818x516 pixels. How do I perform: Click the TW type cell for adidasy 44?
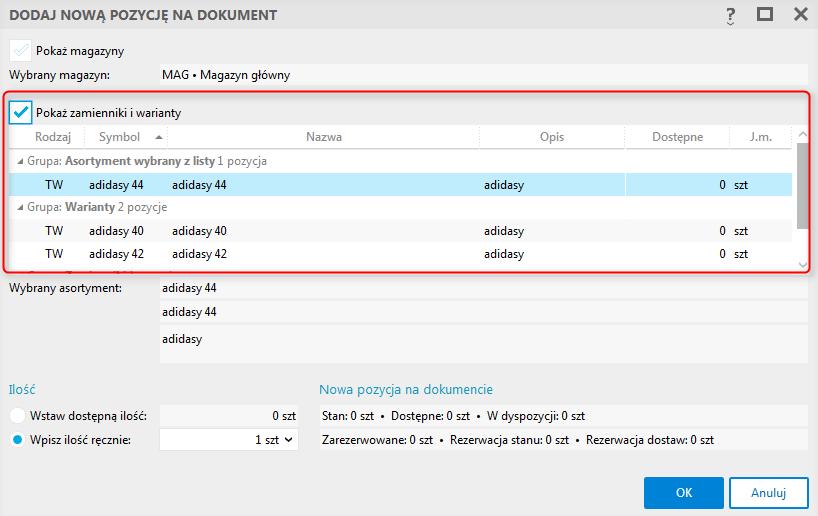(x=54, y=185)
